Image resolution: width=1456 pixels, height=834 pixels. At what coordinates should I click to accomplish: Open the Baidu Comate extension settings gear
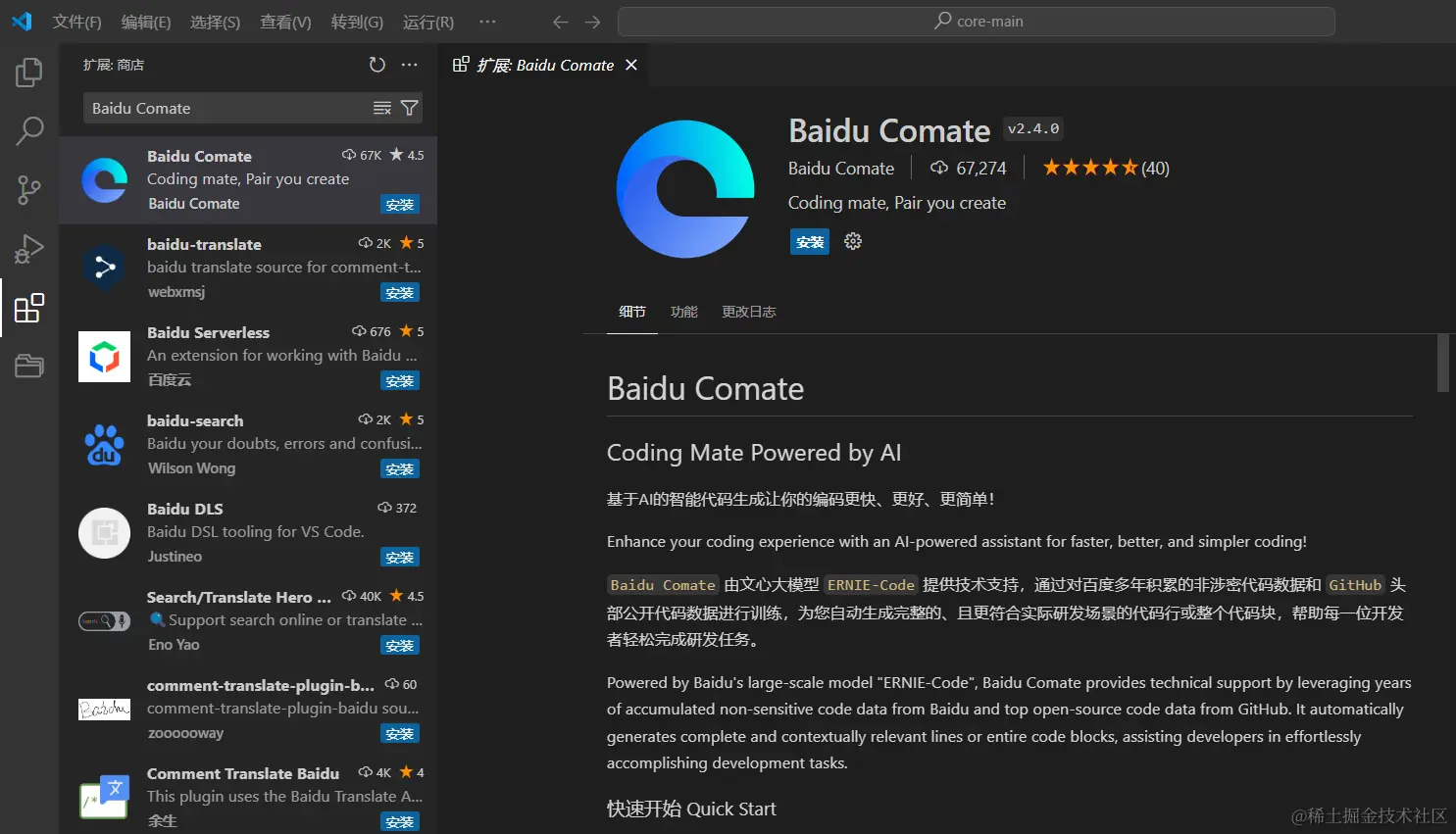pos(853,241)
